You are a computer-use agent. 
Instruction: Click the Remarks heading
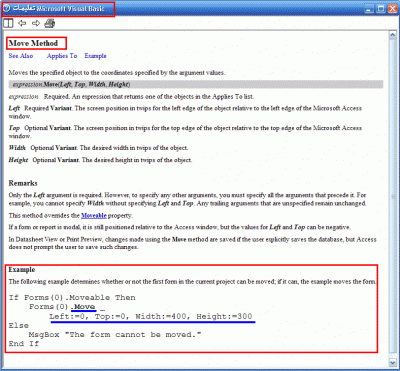click(23, 183)
